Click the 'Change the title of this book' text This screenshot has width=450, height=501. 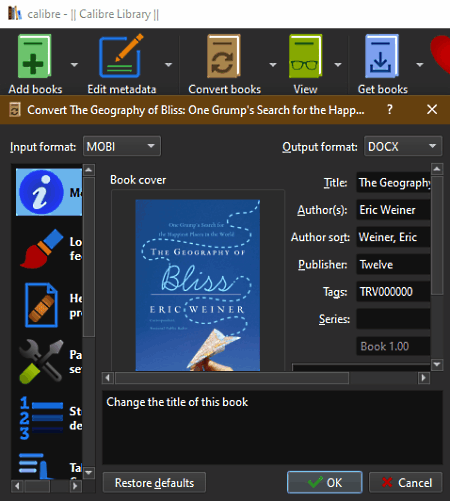click(x=177, y=402)
